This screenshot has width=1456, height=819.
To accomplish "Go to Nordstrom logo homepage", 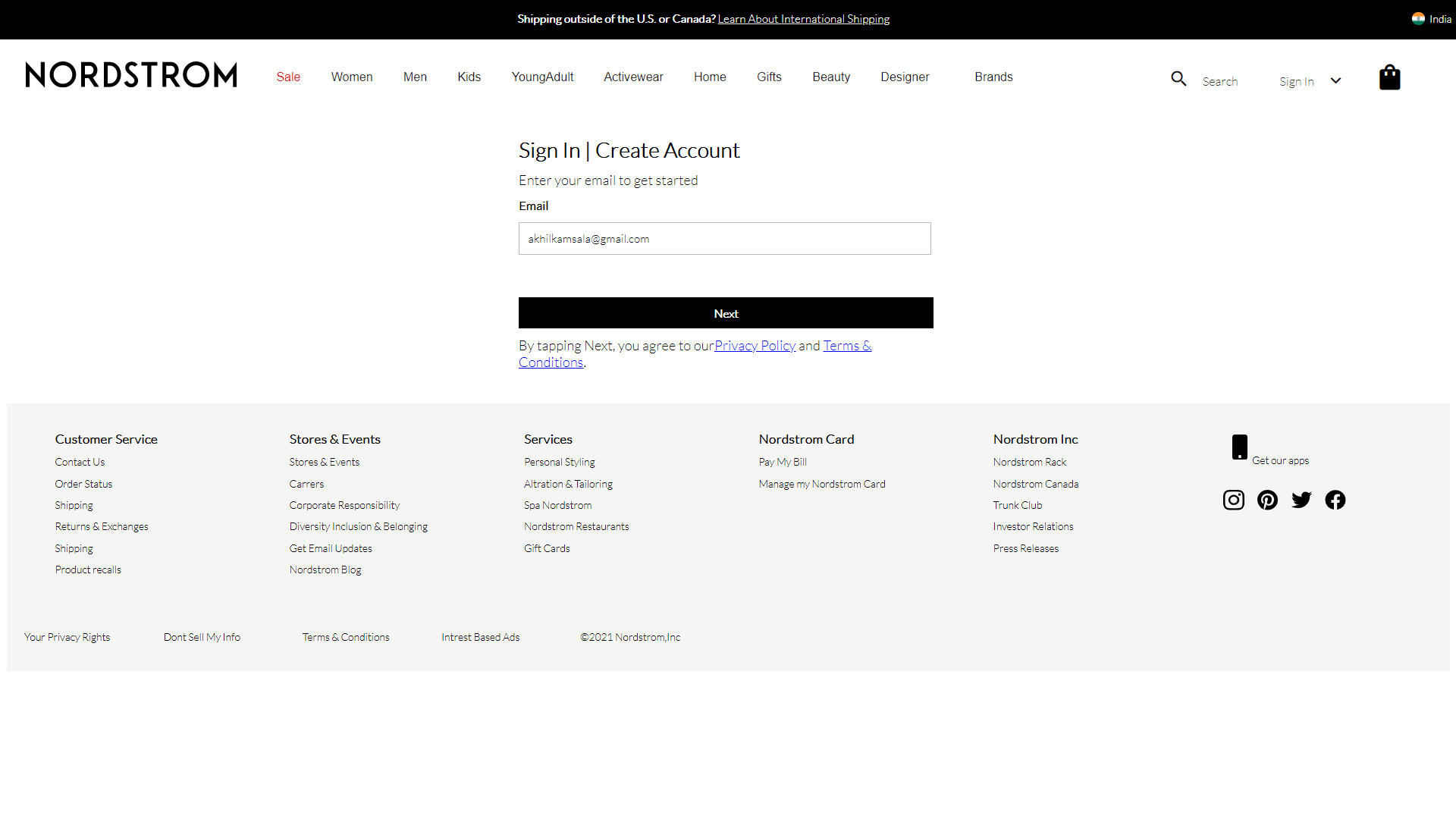I will tap(131, 75).
